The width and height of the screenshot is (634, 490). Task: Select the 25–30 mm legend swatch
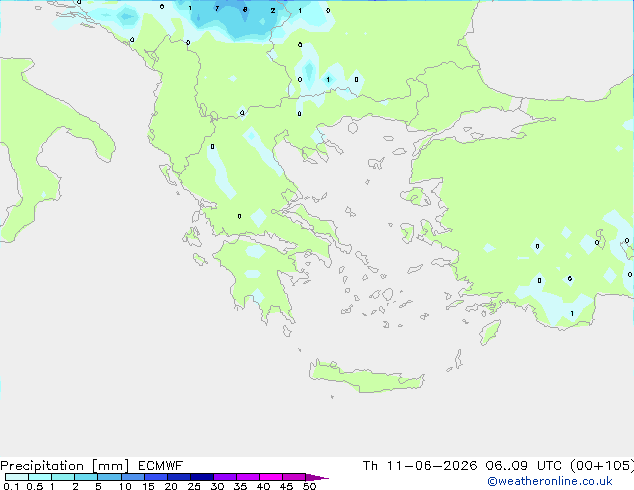[202, 477]
